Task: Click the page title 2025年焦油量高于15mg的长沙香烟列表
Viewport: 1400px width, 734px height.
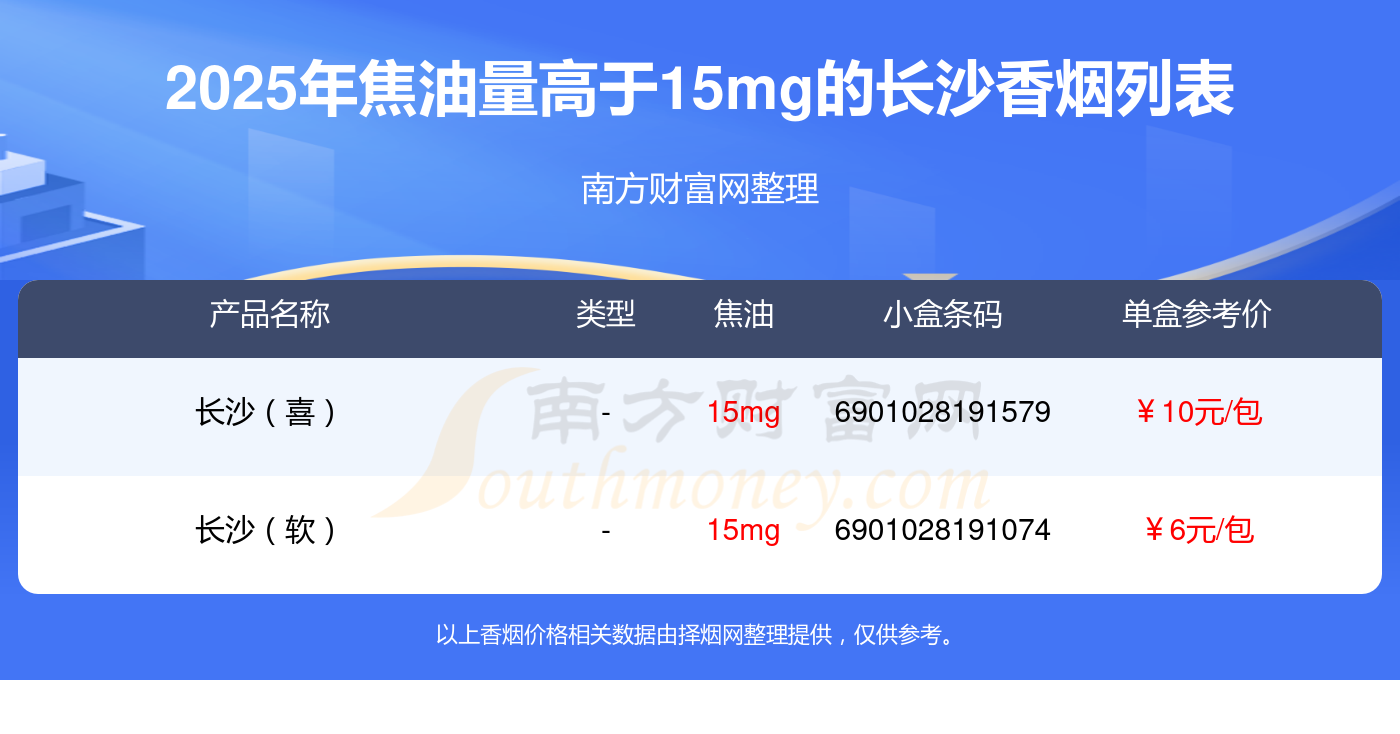Action: (x=700, y=89)
